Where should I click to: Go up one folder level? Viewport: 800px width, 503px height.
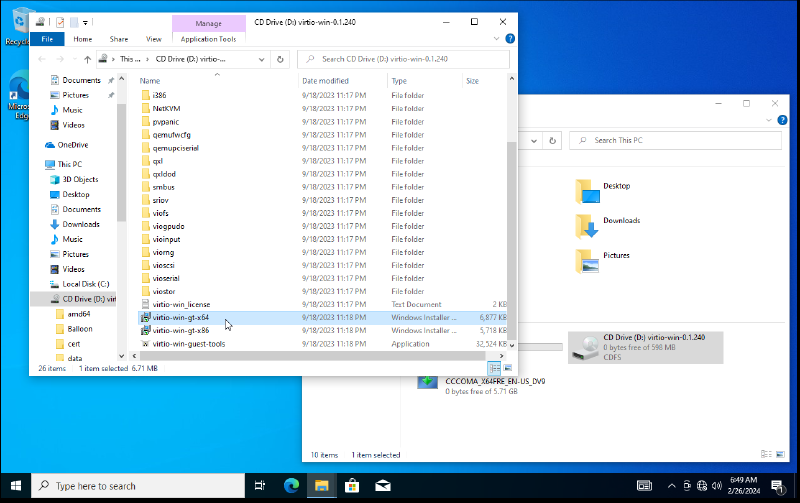(87, 59)
